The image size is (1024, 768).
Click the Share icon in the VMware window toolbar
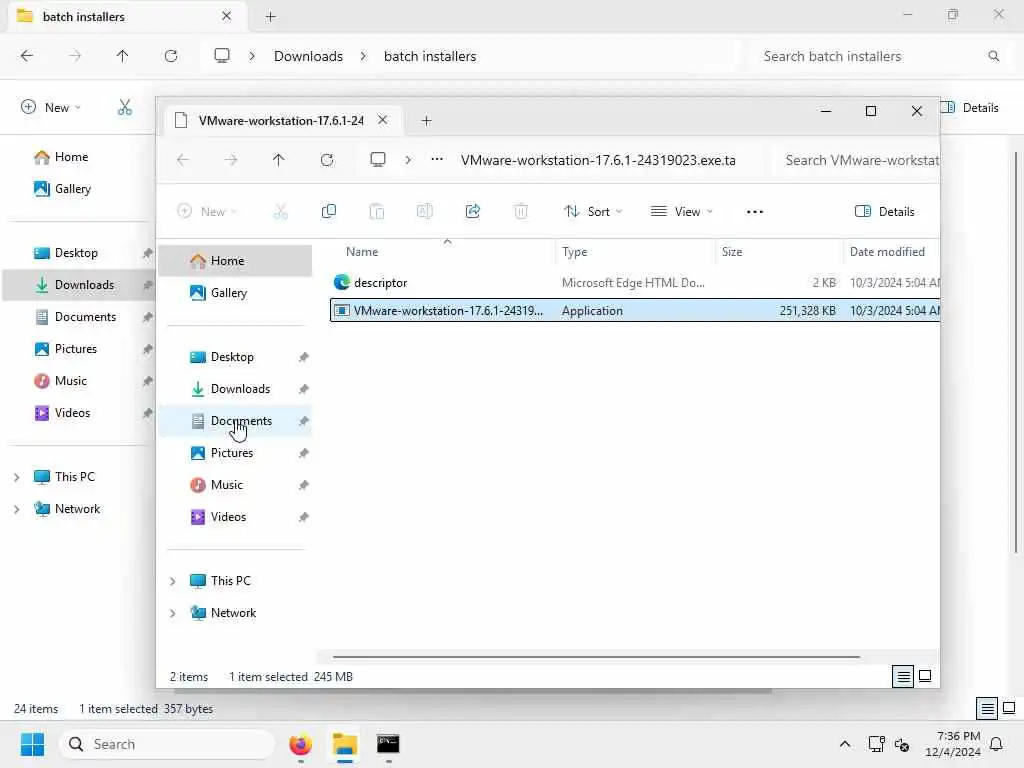click(x=473, y=211)
